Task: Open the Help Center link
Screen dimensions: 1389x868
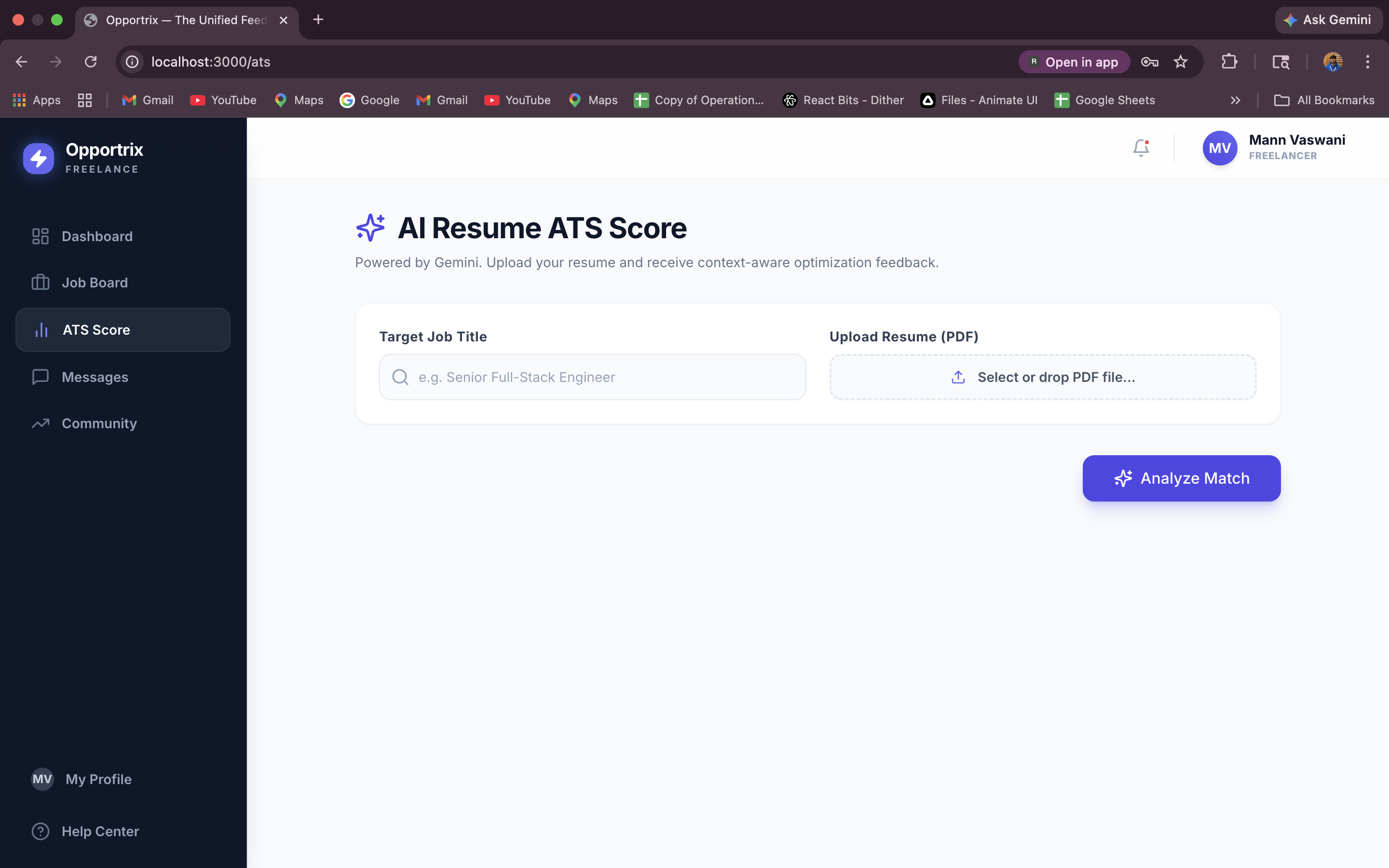Action: point(123,831)
